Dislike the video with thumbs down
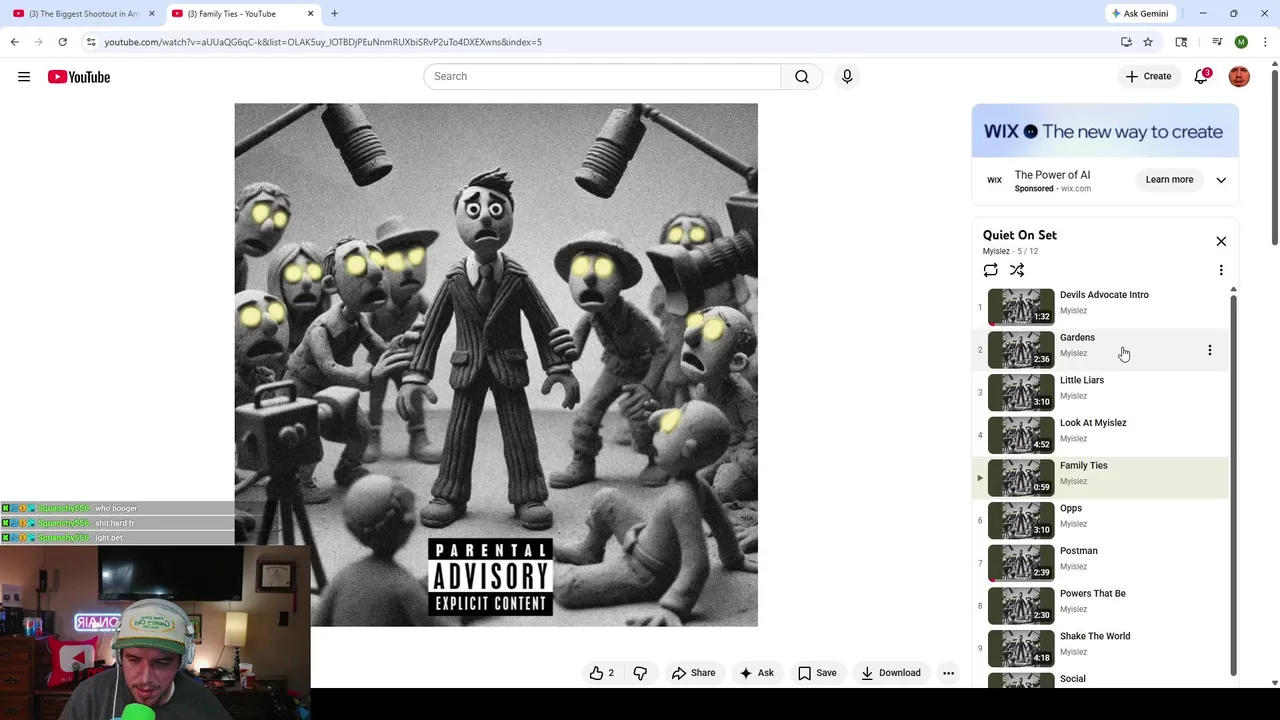This screenshot has width=1280, height=720. pyautogui.click(x=640, y=673)
